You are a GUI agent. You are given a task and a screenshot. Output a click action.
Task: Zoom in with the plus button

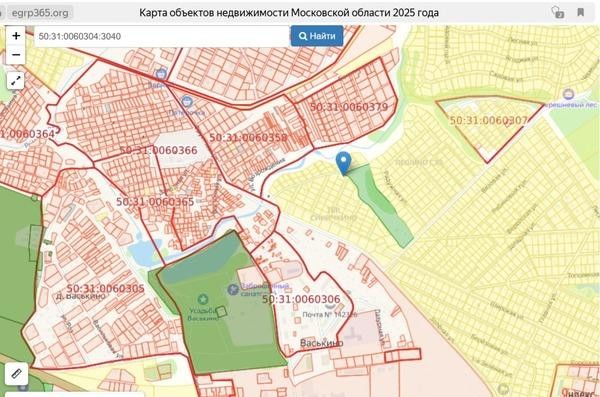coord(16,36)
